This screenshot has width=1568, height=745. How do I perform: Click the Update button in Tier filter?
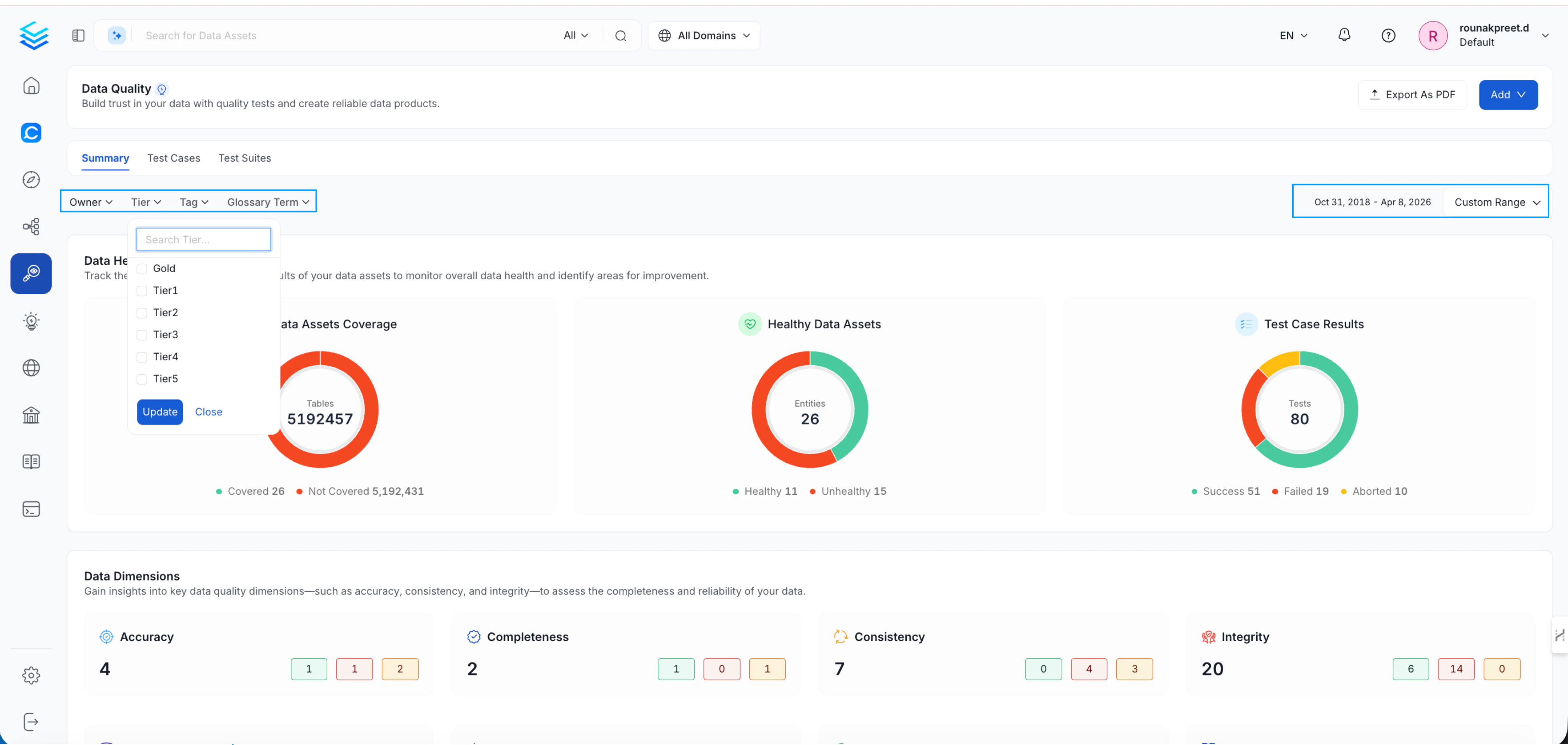[159, 412]
